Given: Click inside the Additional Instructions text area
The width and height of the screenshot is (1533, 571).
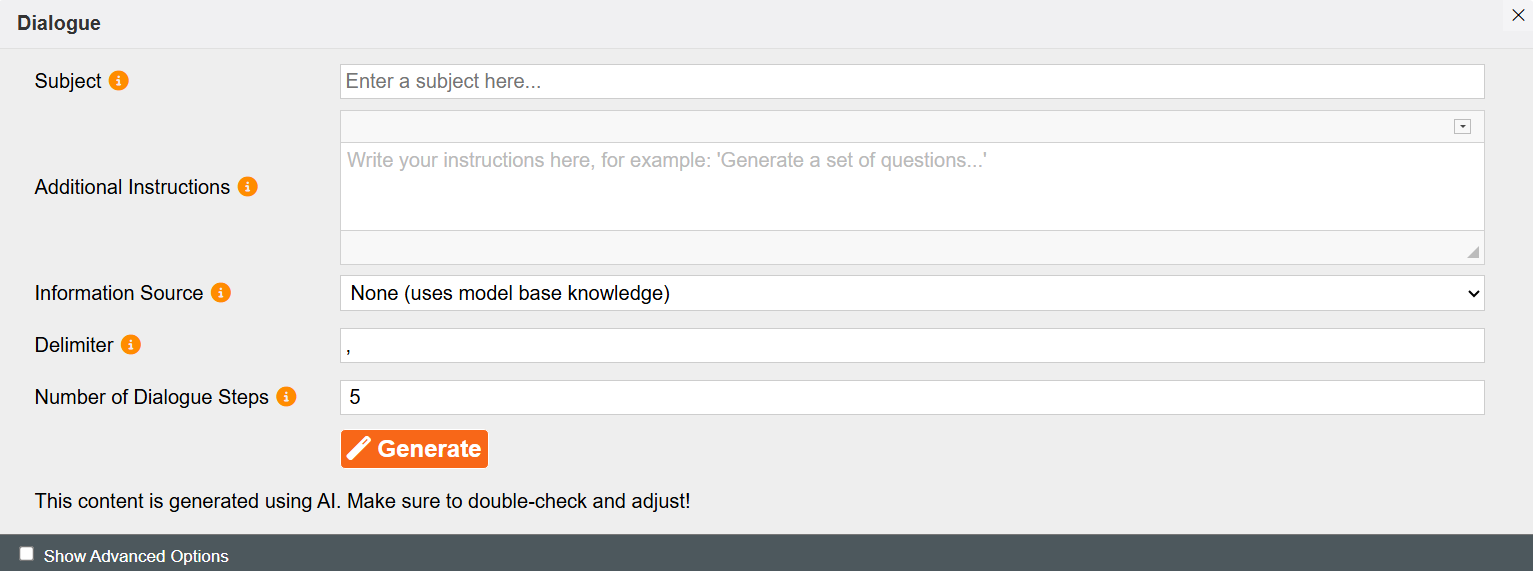Looking at the screenshot, I should [x=912, y=187].
